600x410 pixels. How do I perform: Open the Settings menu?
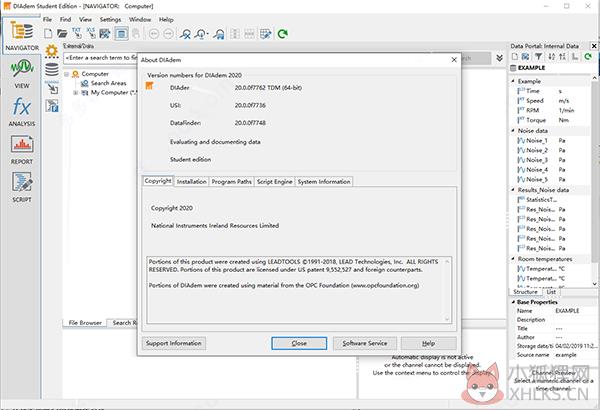(x=110, y=19)
